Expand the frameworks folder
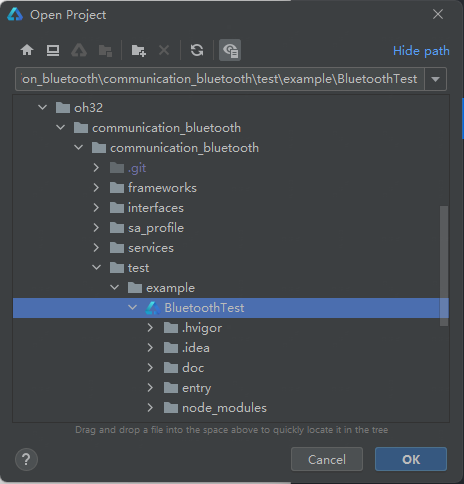This screenshot has height=484, width=464. click(96, 188)
